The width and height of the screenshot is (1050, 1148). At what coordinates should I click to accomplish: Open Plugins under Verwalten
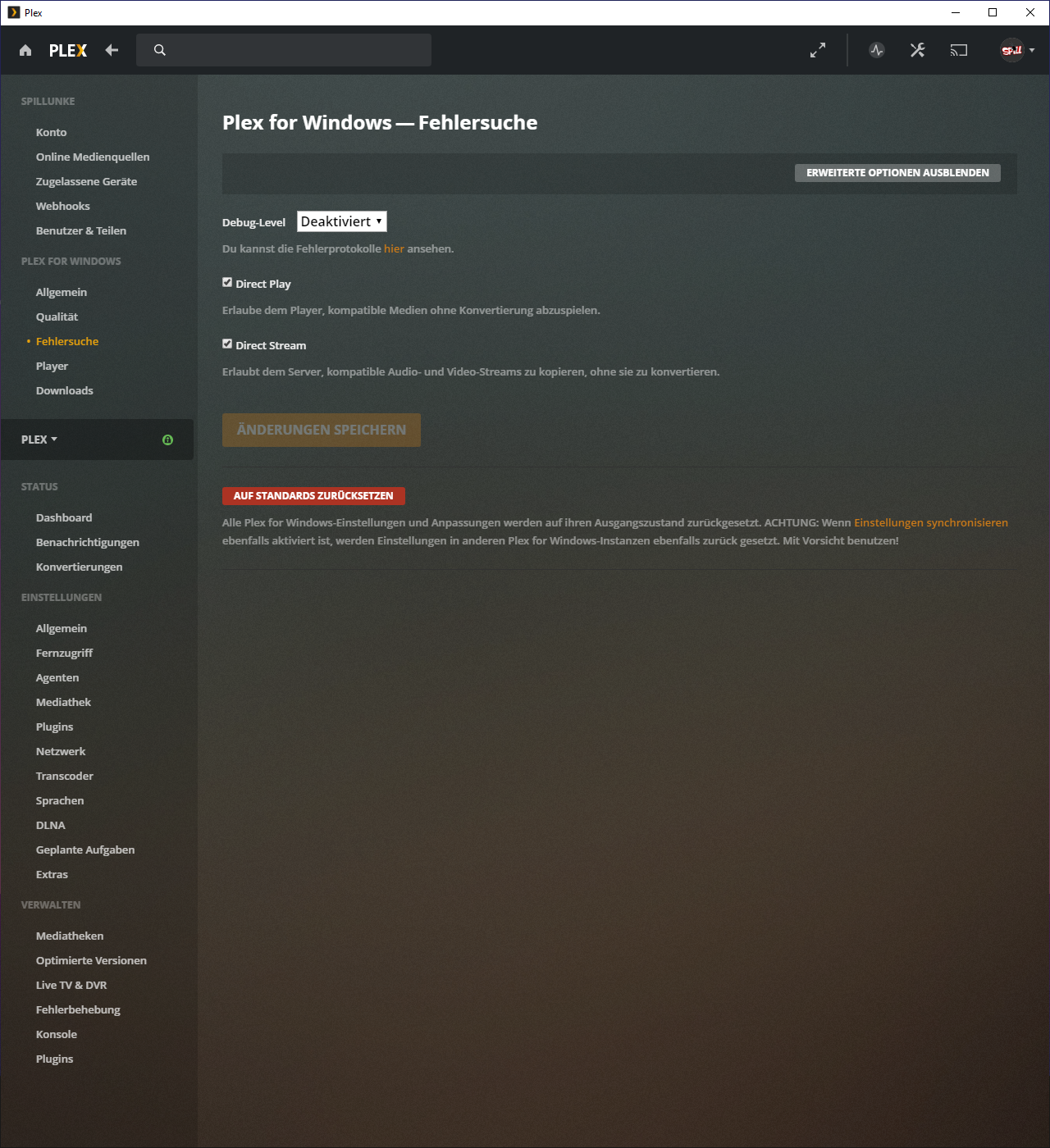pos(54,1059)
